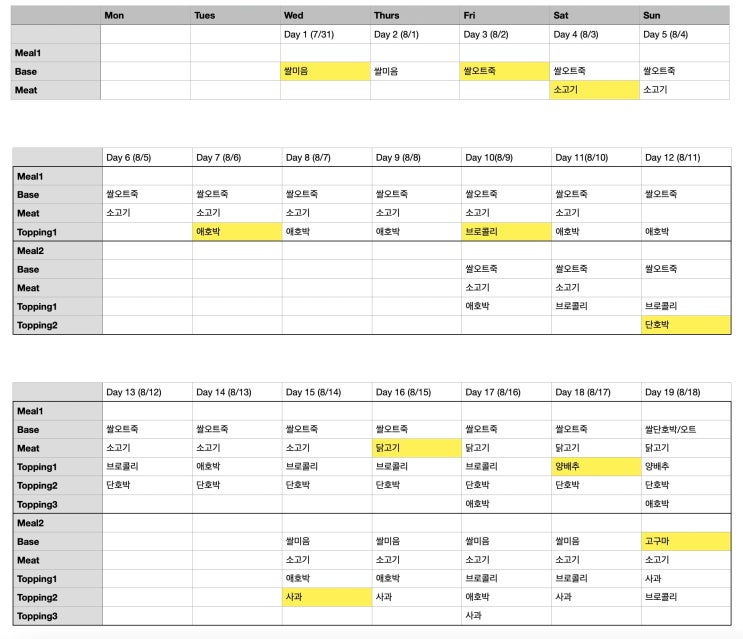Click the 쌀단호박/오트 cell on Day 19
743x639 pixels.
tap(686, 429)
